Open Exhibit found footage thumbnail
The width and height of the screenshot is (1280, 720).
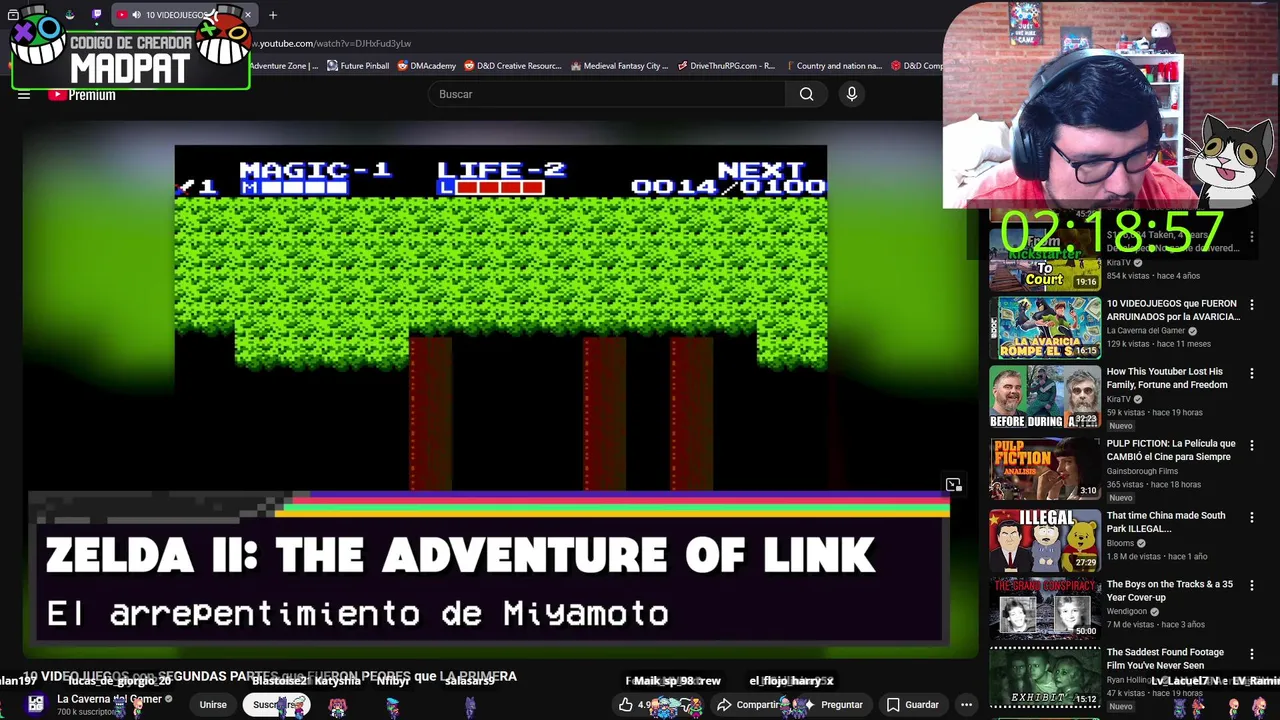(1045, 677)
